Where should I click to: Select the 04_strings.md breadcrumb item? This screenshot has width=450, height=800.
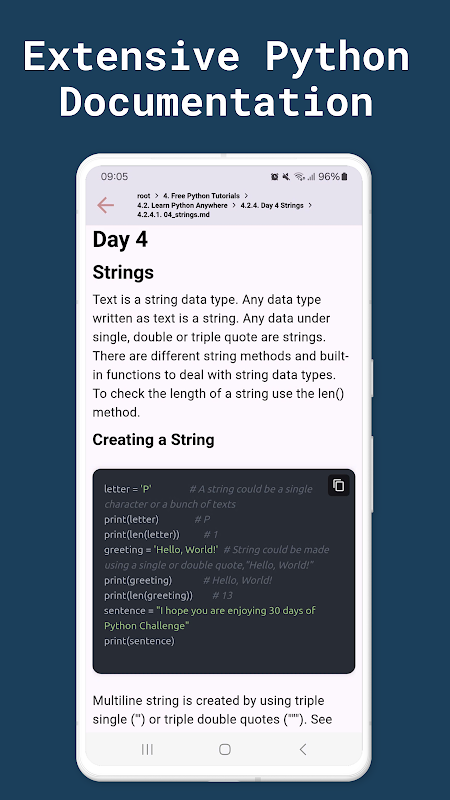[173, 215]
